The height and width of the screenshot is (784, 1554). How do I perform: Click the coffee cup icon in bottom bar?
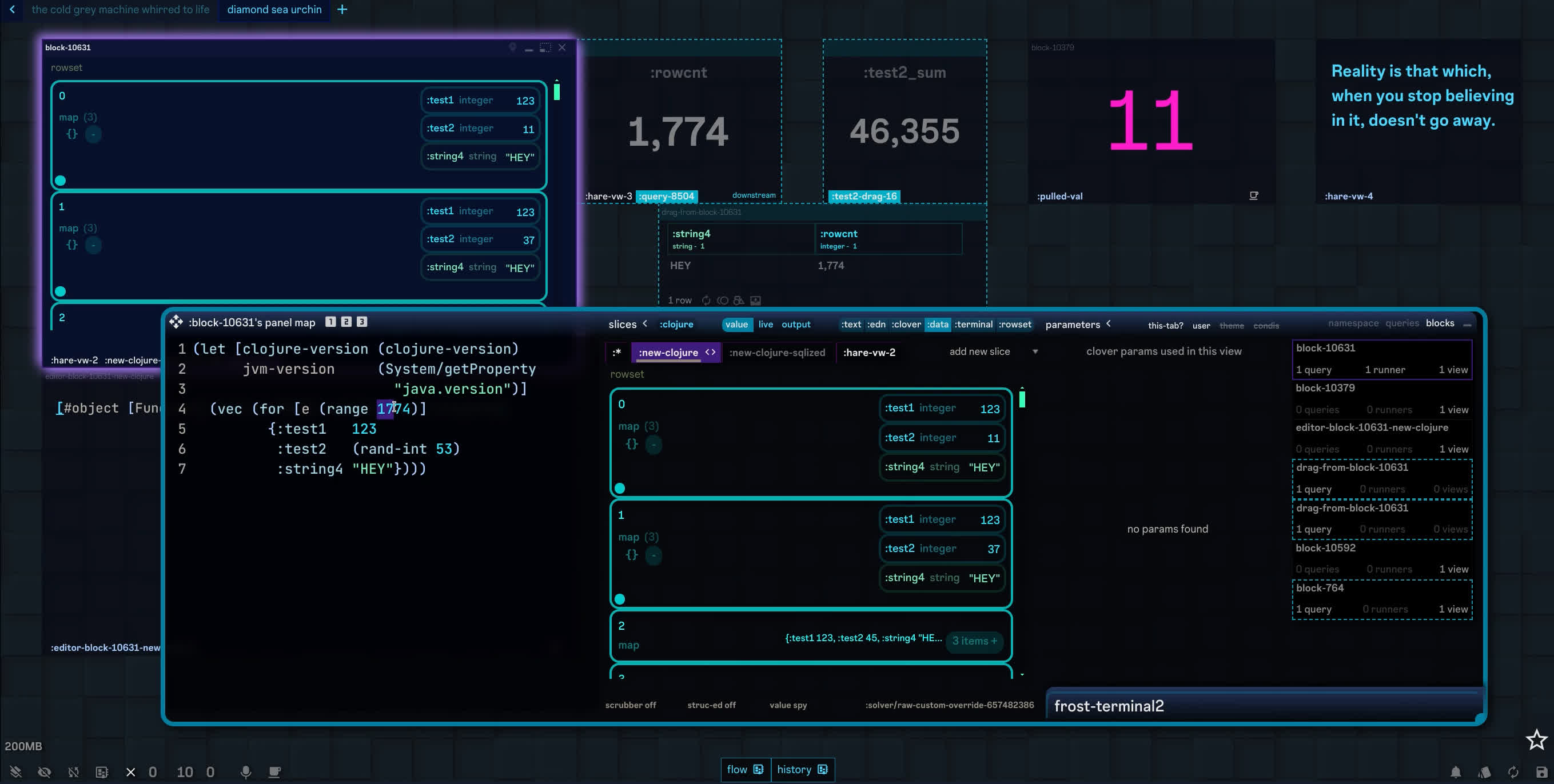274,772
